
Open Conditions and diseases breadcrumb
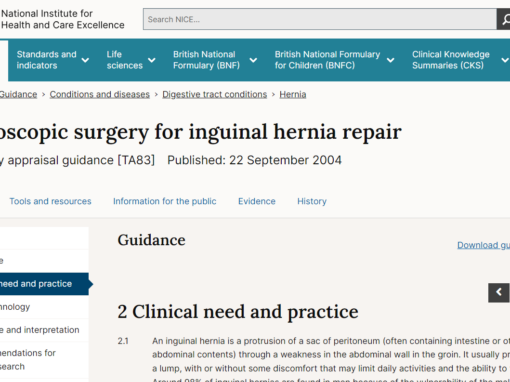click(100, 95)
